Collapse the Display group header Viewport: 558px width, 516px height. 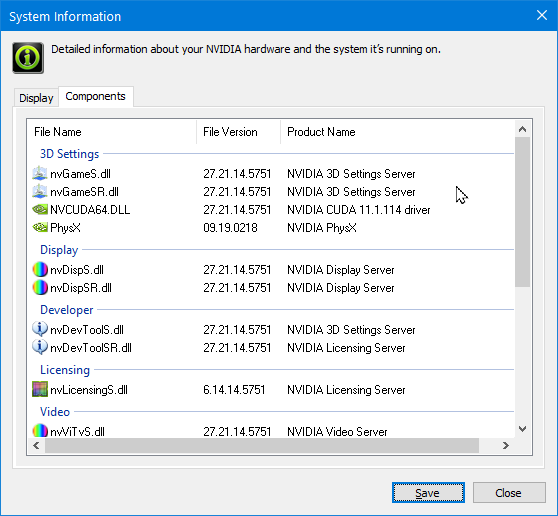point(59,250)
